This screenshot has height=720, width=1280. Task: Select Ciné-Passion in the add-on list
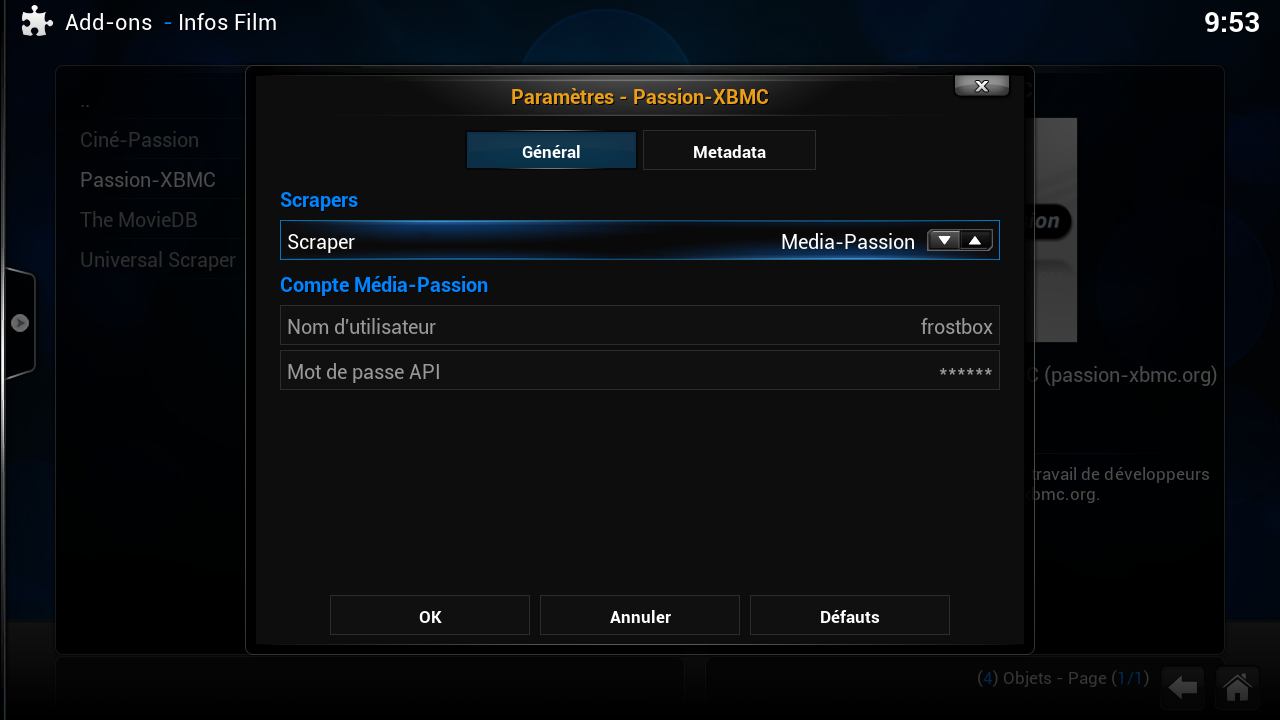click(140, 140)
